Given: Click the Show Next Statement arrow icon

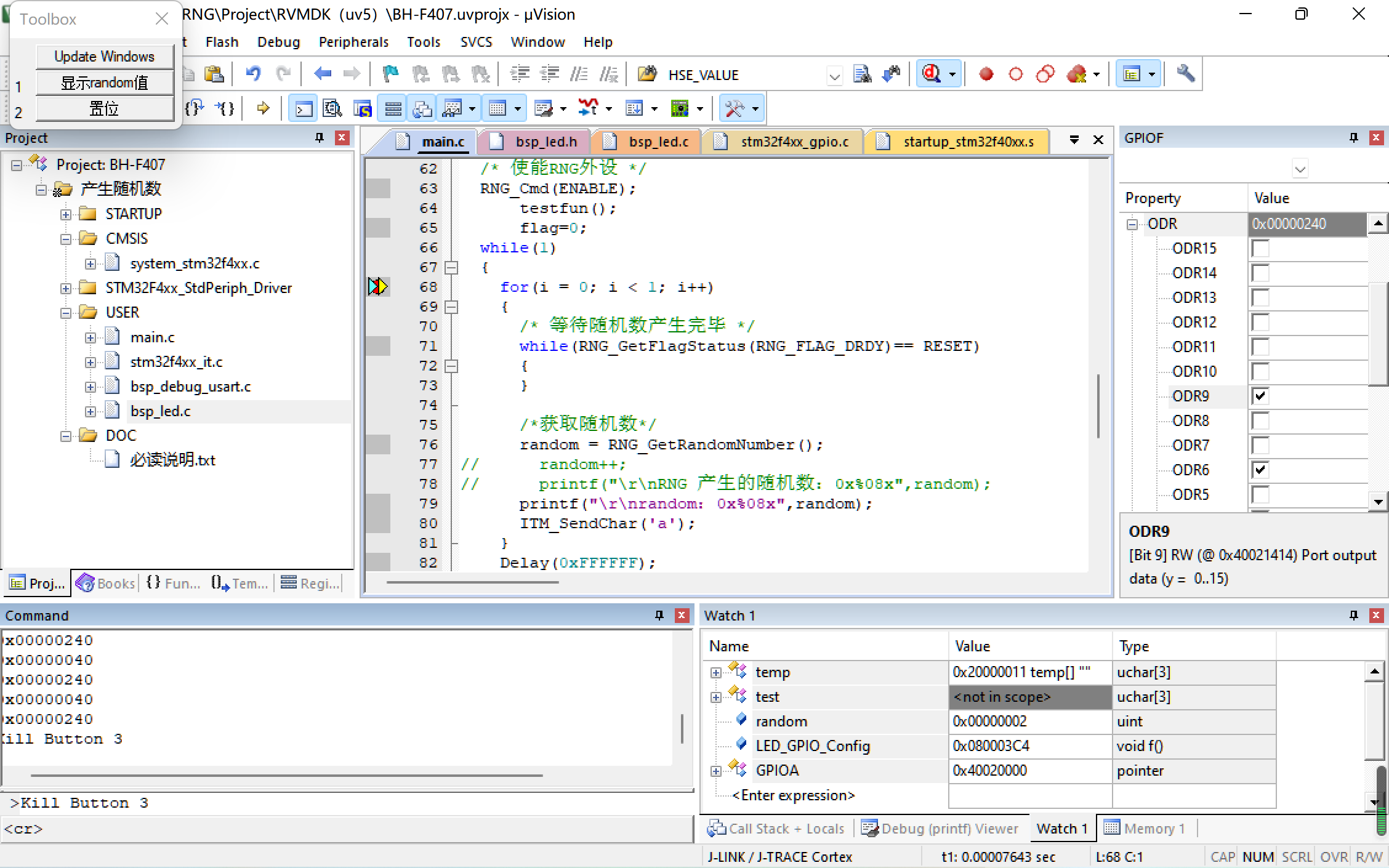Looking at the screenshot, I should coord(263,109).
